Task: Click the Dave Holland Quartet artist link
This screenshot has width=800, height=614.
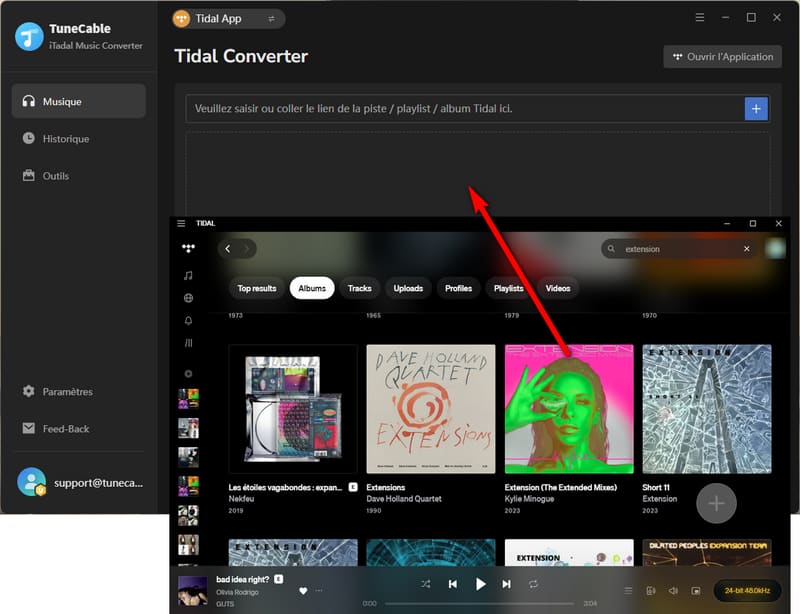Action: (x=404, y=499)
